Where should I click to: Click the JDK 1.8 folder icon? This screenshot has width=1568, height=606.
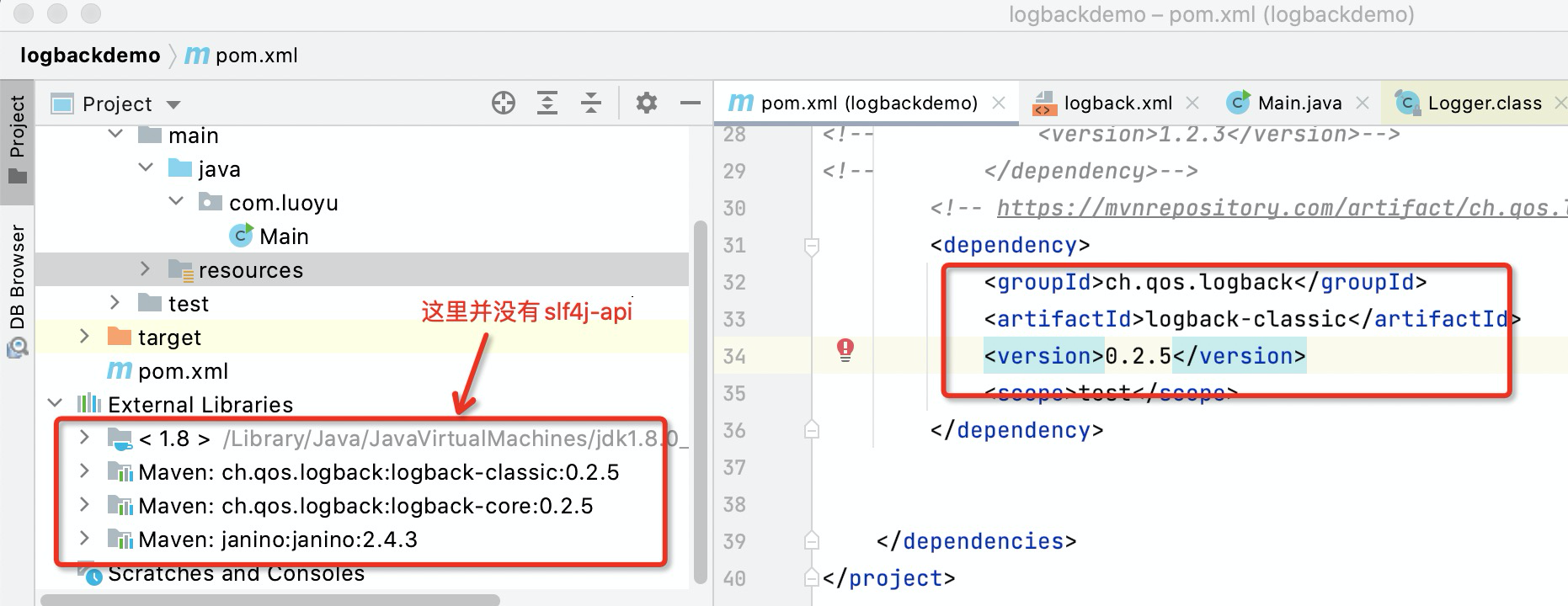tap(120, 439)
